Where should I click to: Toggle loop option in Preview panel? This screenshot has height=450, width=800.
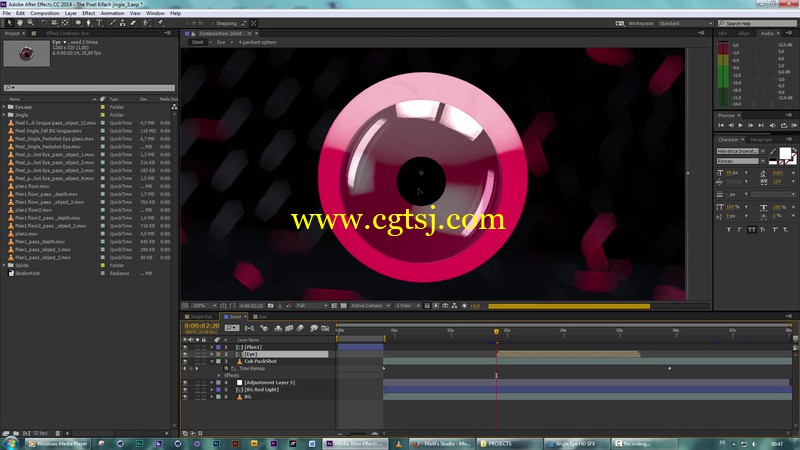[x=784, y=126]
